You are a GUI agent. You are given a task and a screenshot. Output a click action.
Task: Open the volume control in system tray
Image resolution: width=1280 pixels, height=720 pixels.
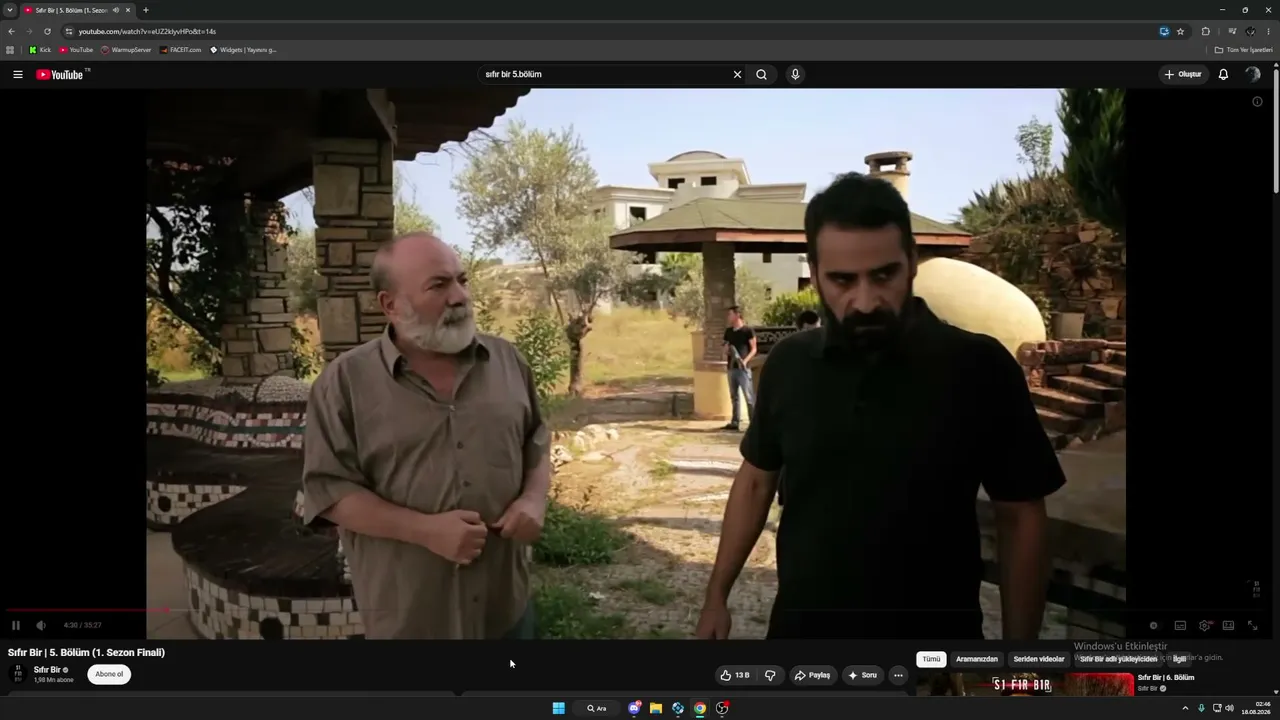tap(1229, 708)
